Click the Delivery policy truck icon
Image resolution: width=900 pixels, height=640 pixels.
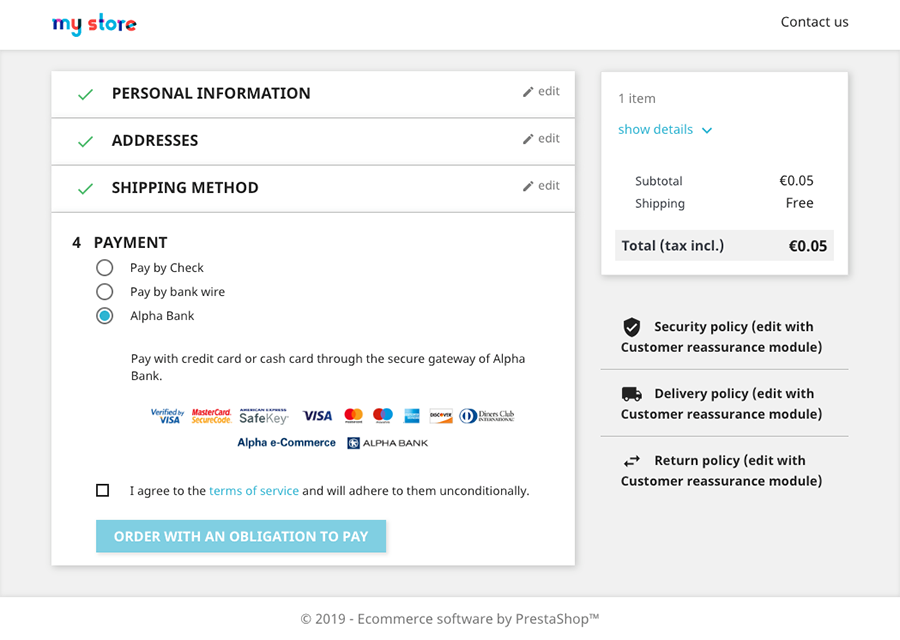click(632, 394)
